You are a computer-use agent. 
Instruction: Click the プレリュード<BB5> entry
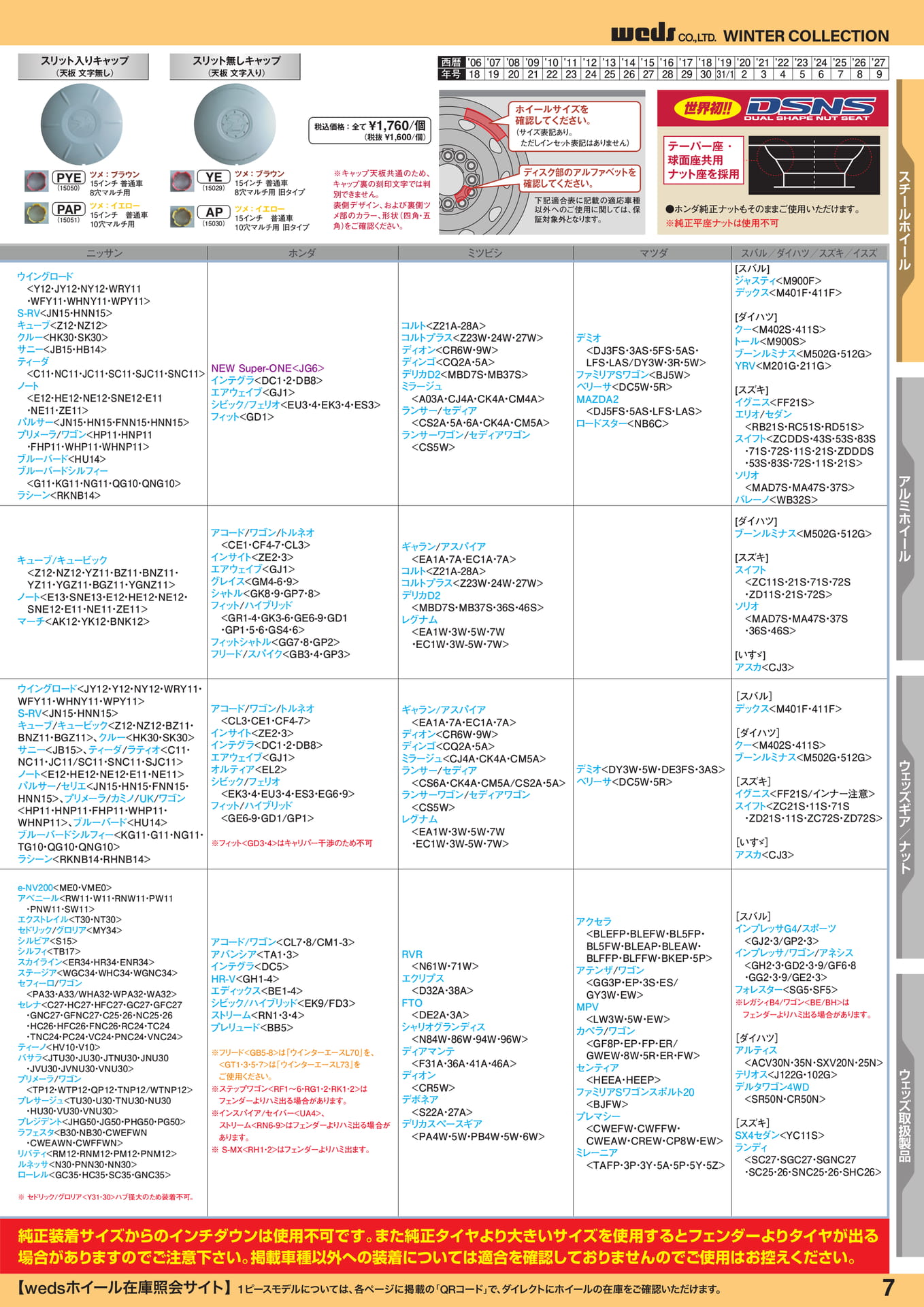pyautogui.click(x=252, y=1027)
